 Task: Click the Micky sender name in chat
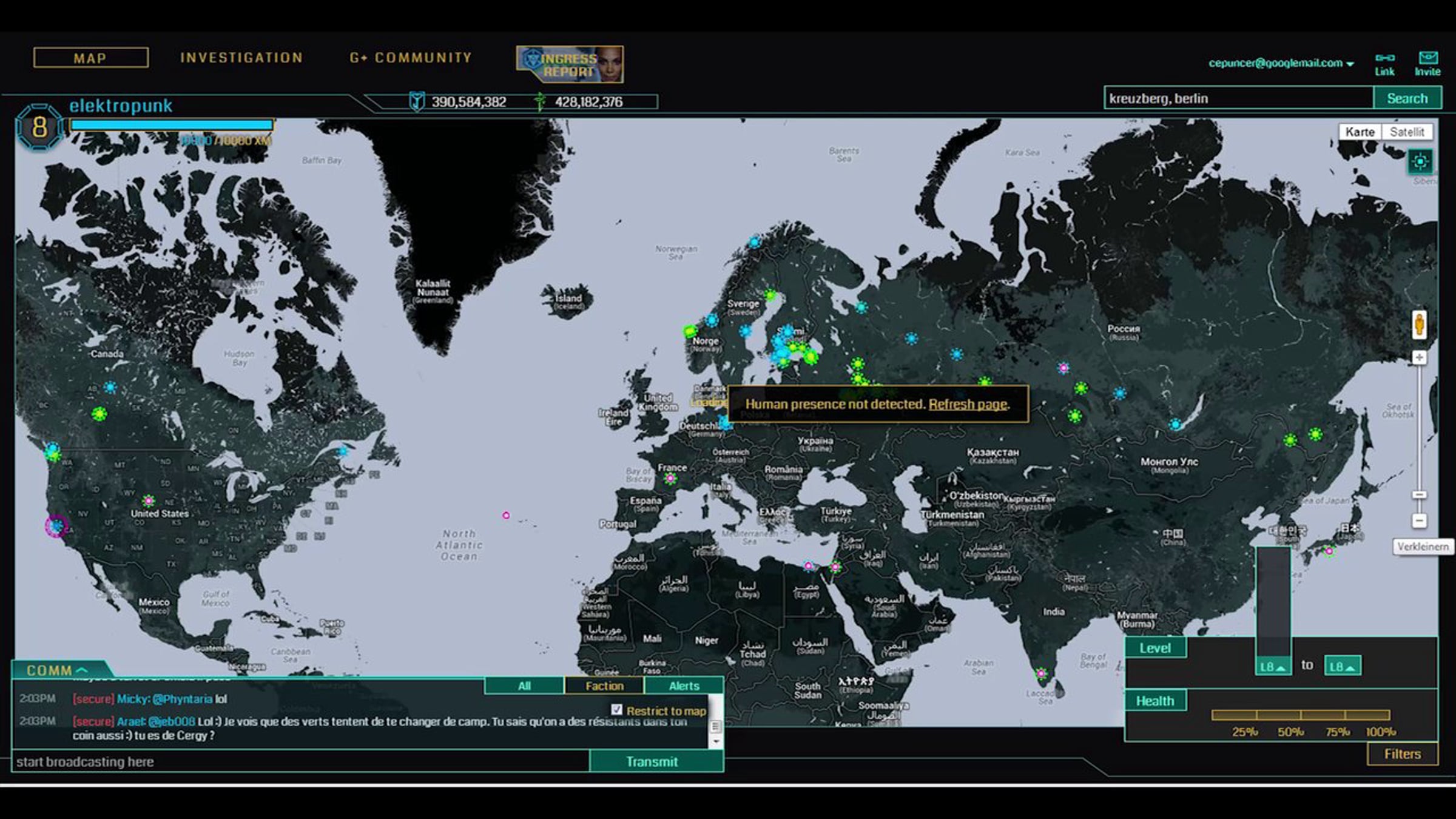point(133,699)
